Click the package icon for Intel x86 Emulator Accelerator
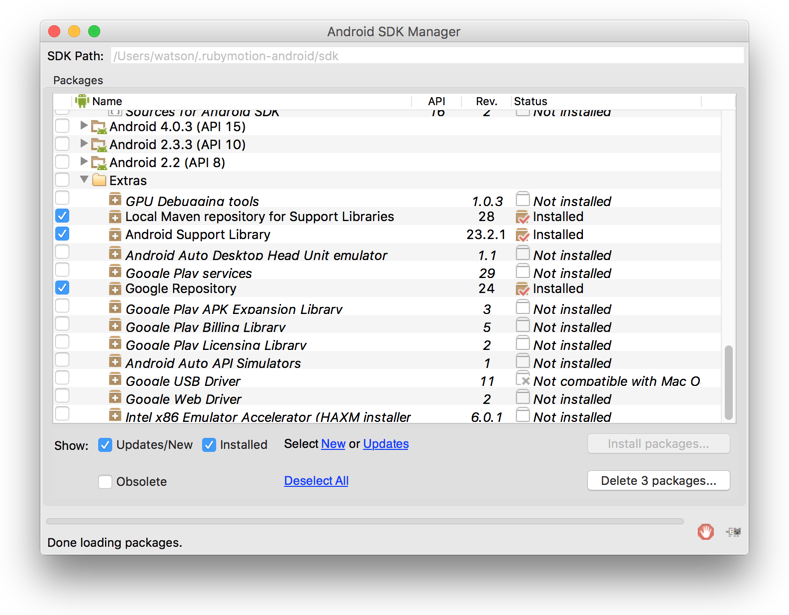 click(115, 415)
